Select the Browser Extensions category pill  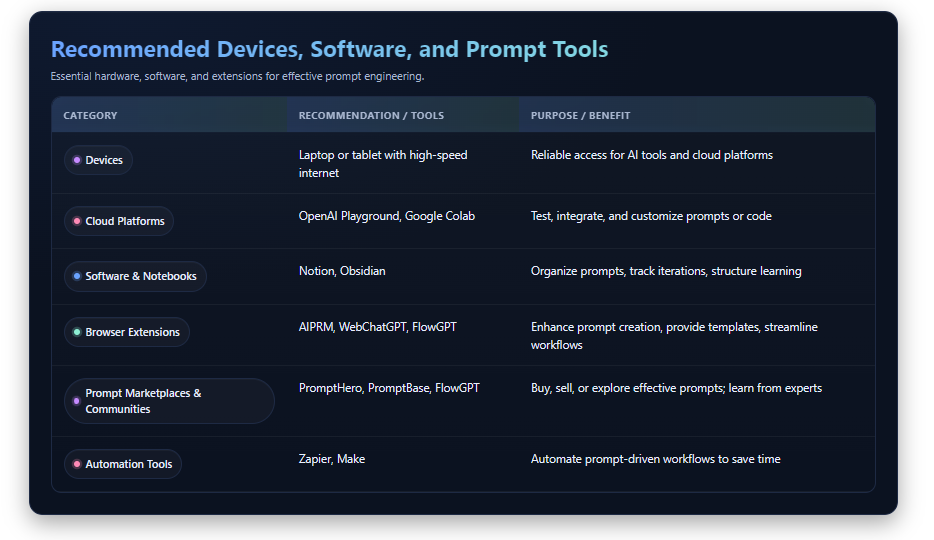[127, 332]
